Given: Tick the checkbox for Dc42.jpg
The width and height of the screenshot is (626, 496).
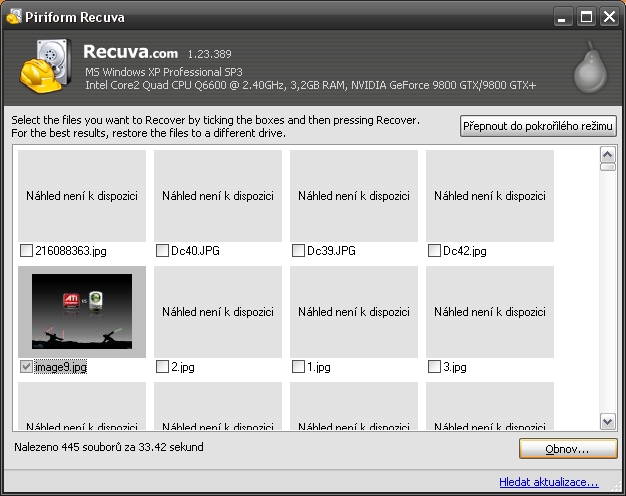Looking at the screenshot, I should [434, 251].
